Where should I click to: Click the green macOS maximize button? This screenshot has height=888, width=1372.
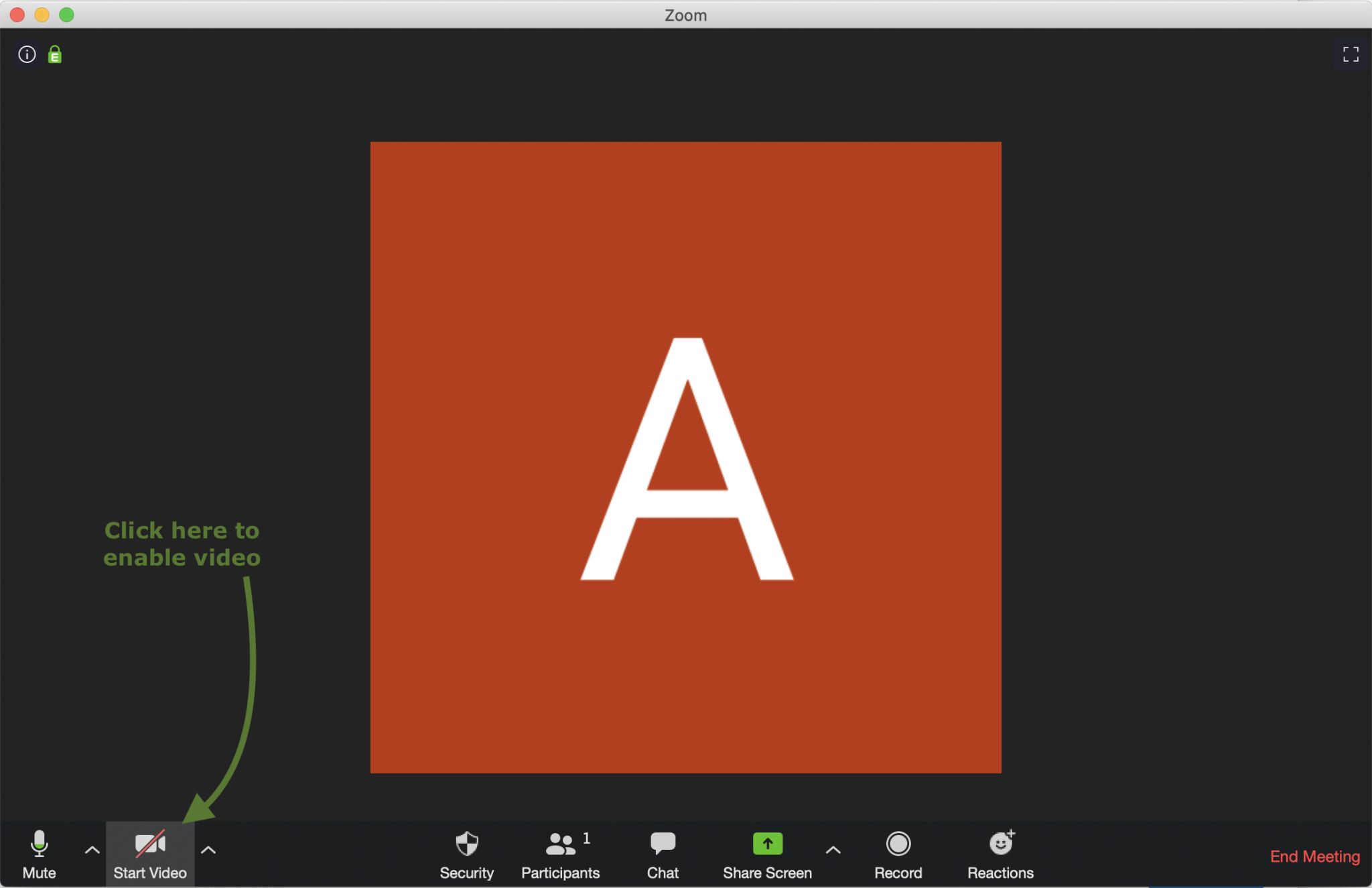66,15
